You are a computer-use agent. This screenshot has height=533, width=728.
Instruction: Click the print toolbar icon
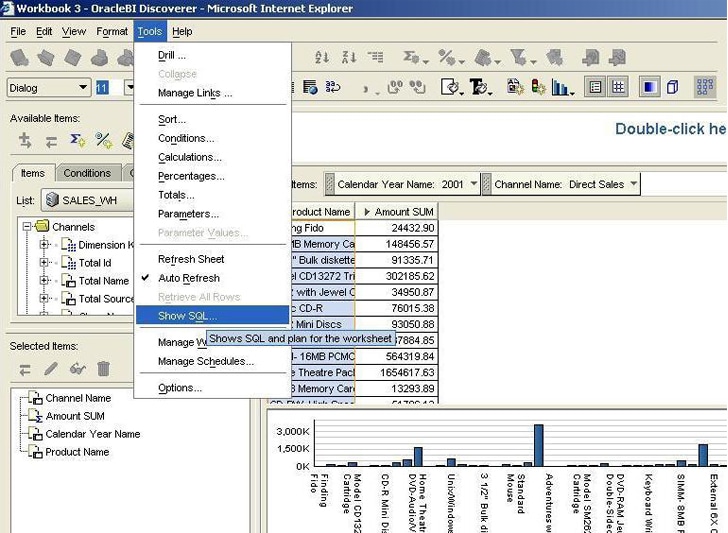(99, 58)
